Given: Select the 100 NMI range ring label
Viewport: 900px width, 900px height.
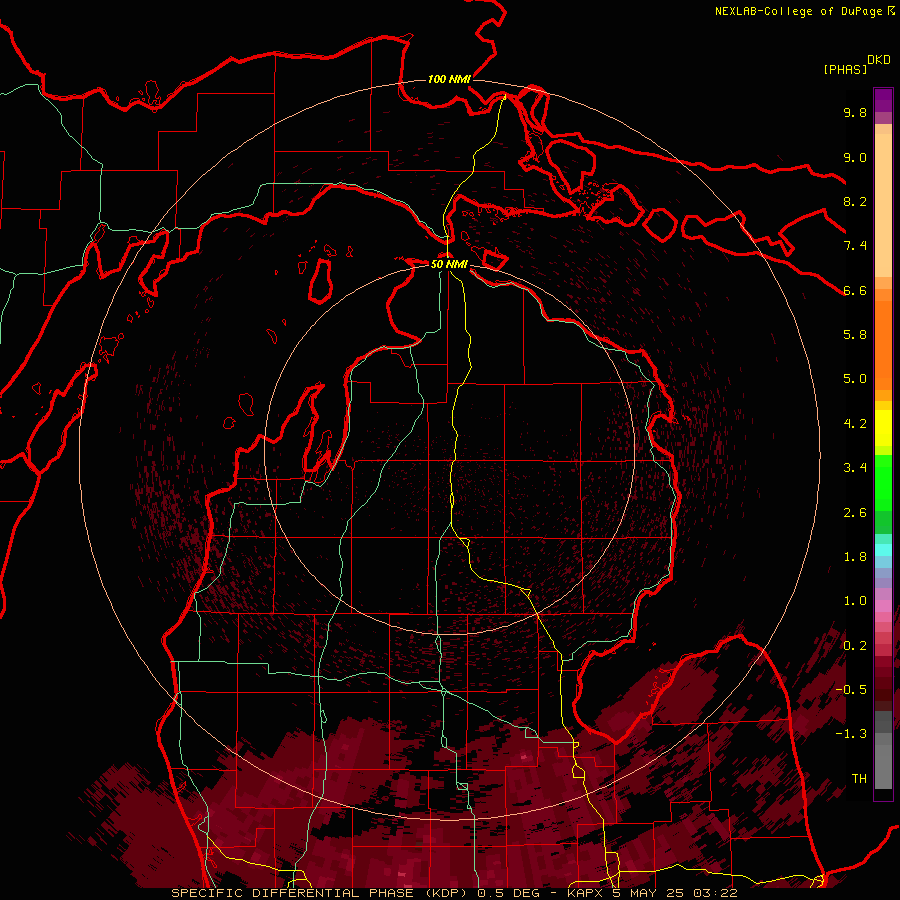Looking at the screenshot, I should (449, 79).
